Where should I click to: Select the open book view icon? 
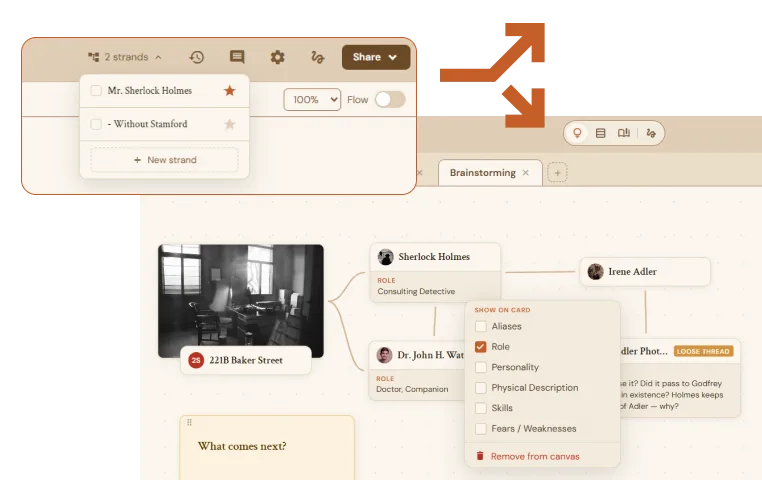click(x=623, y=133)
